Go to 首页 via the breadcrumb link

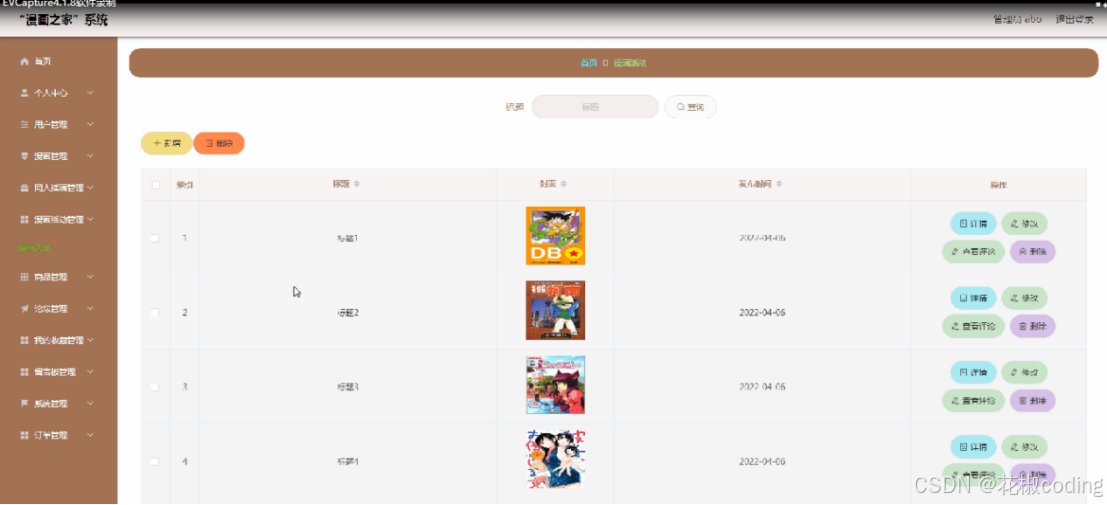pos(589,63)
